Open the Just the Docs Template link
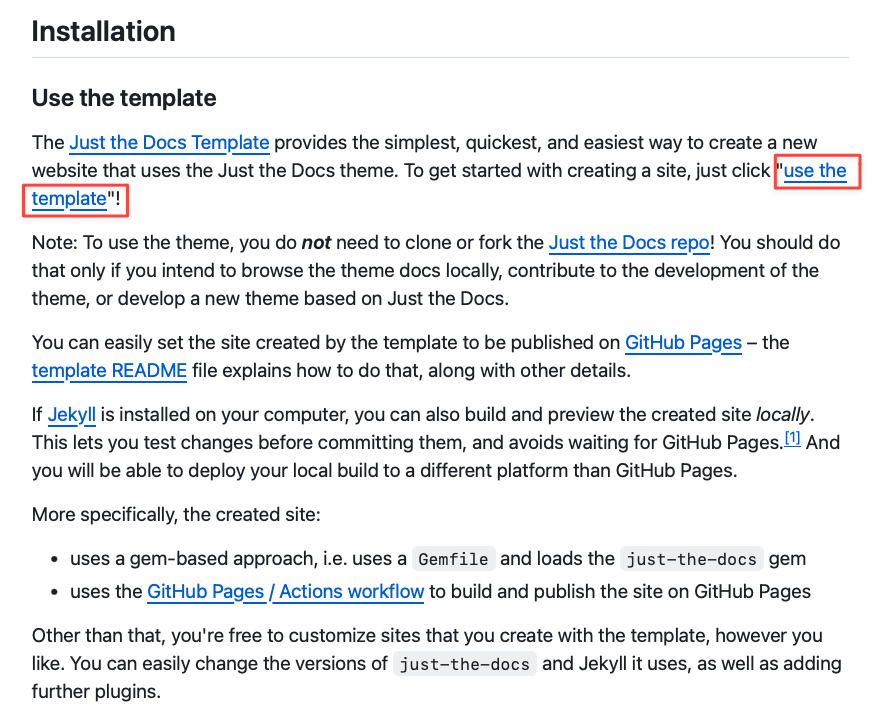 (x=169, y=142)
